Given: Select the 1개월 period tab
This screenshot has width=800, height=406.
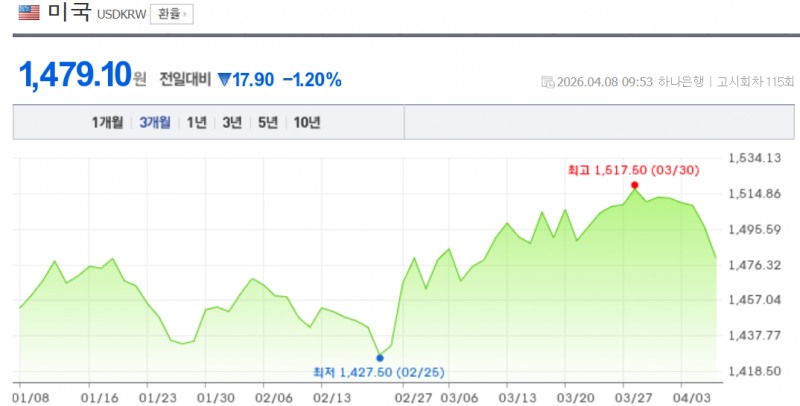Looking at the screenshot, I should [107, 122].
